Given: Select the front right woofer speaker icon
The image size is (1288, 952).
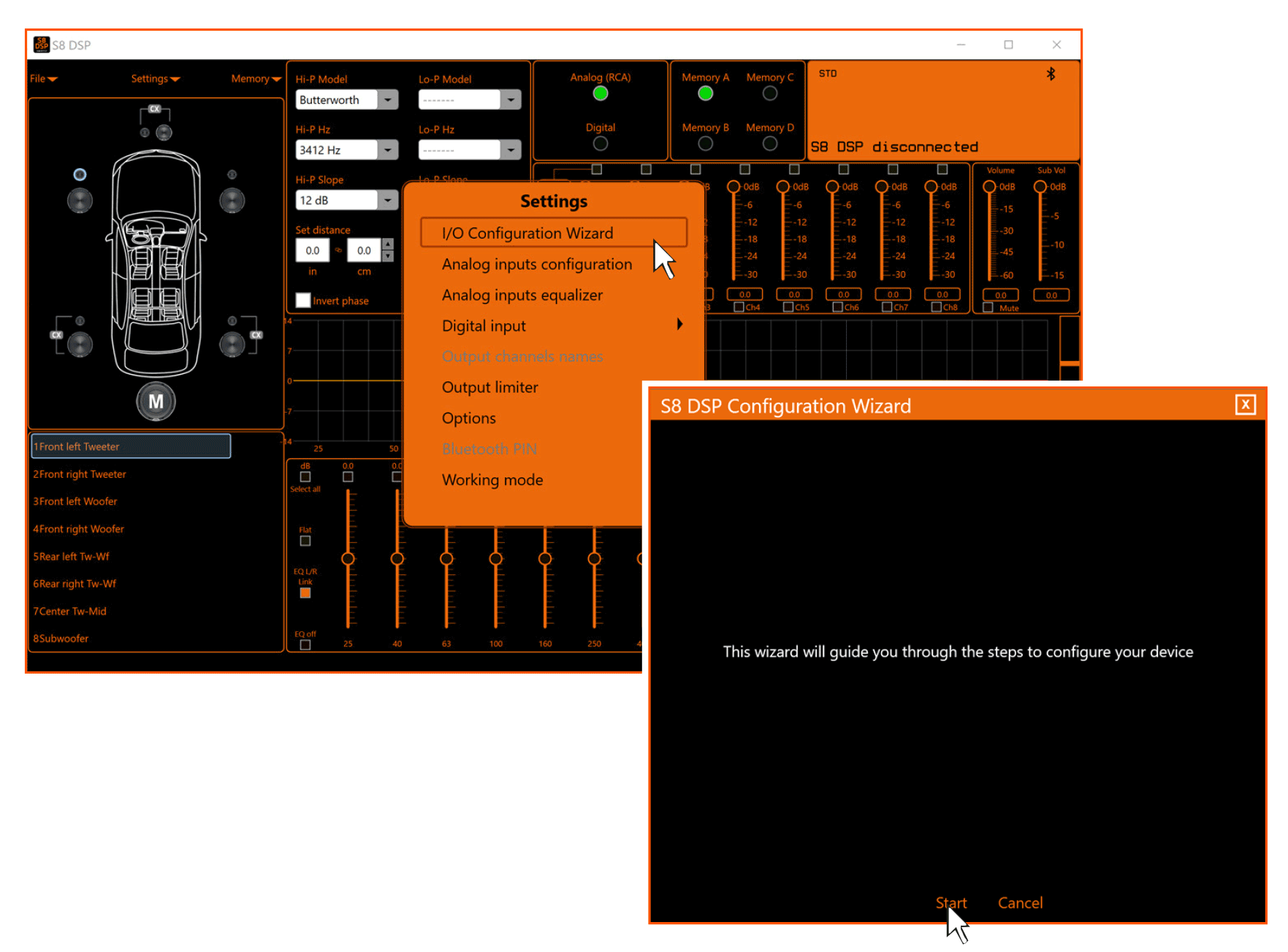Looking at the screenshot, I should 232,200.
